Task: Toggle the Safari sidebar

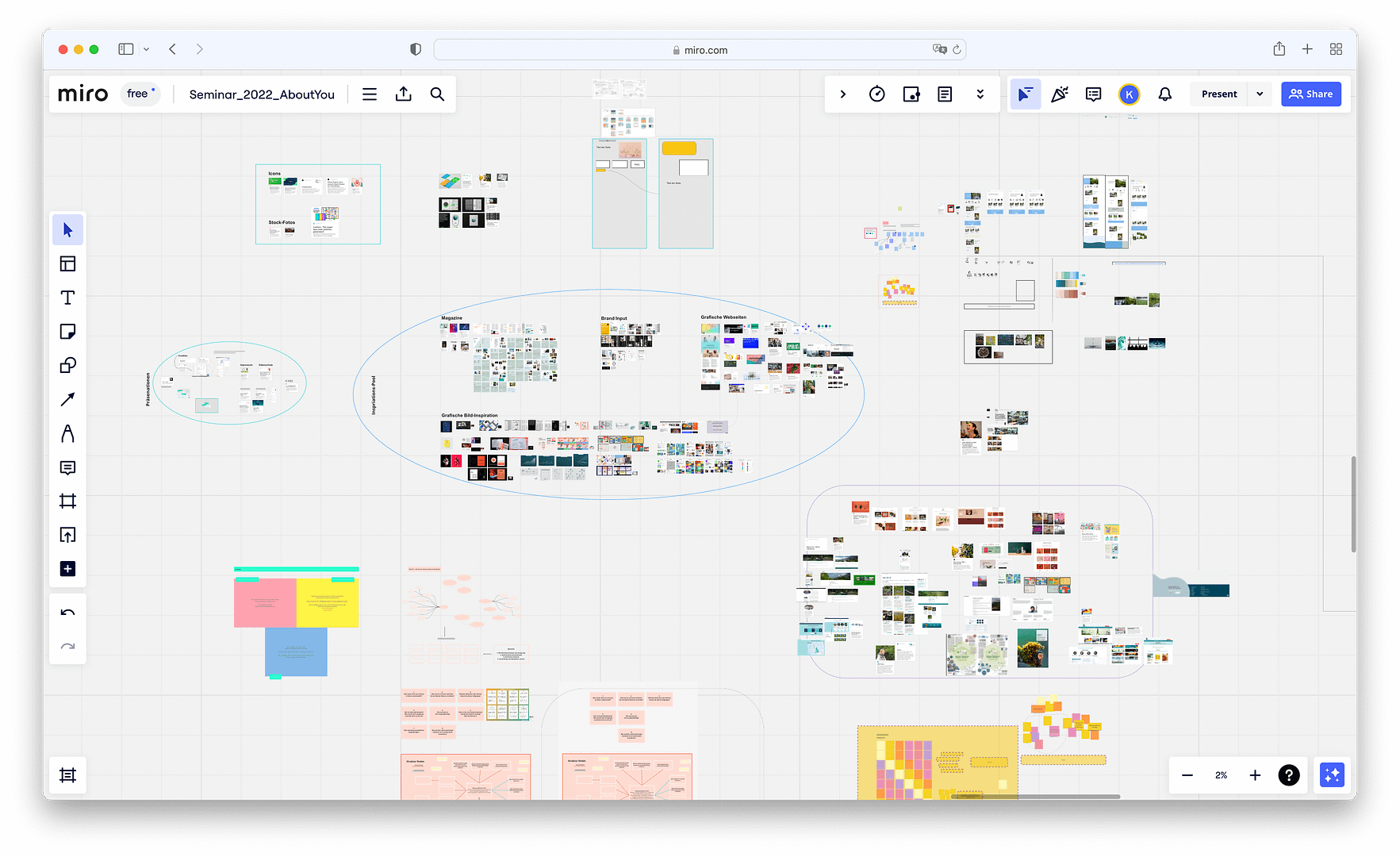Action: [x=125, y=48]
